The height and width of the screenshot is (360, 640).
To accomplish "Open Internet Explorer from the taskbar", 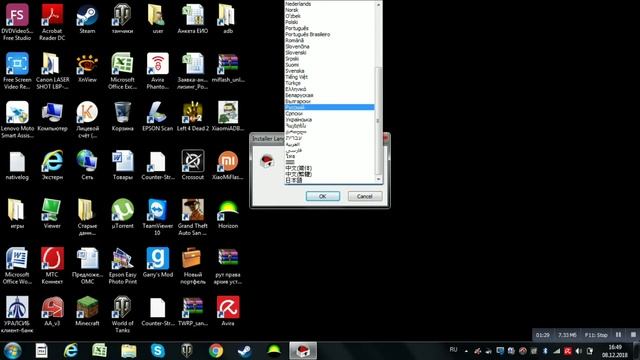I will (x=71, y=351).
